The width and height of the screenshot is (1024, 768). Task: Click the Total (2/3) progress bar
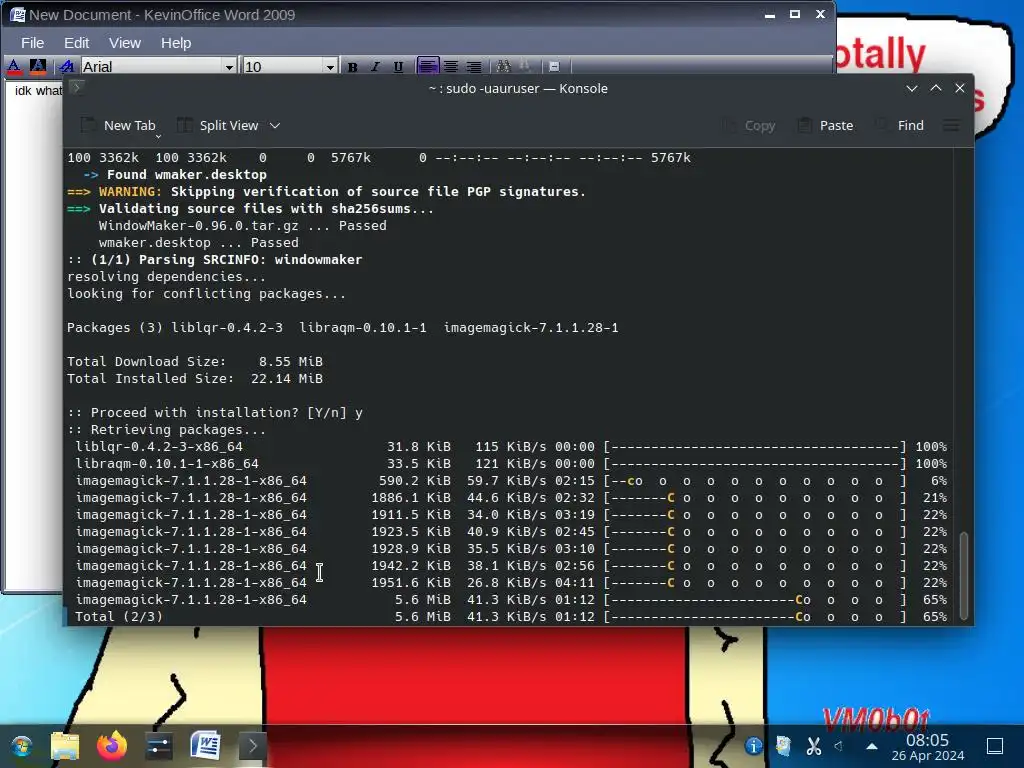pos(755,616)
